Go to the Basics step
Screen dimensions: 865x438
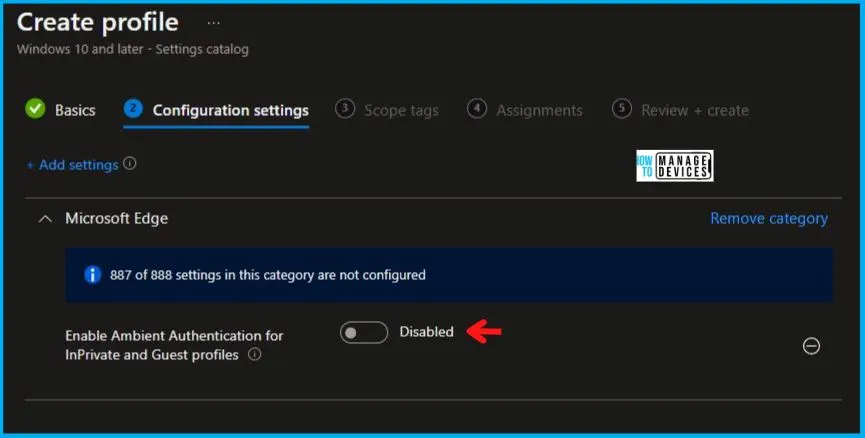click(x=61, y=110)
